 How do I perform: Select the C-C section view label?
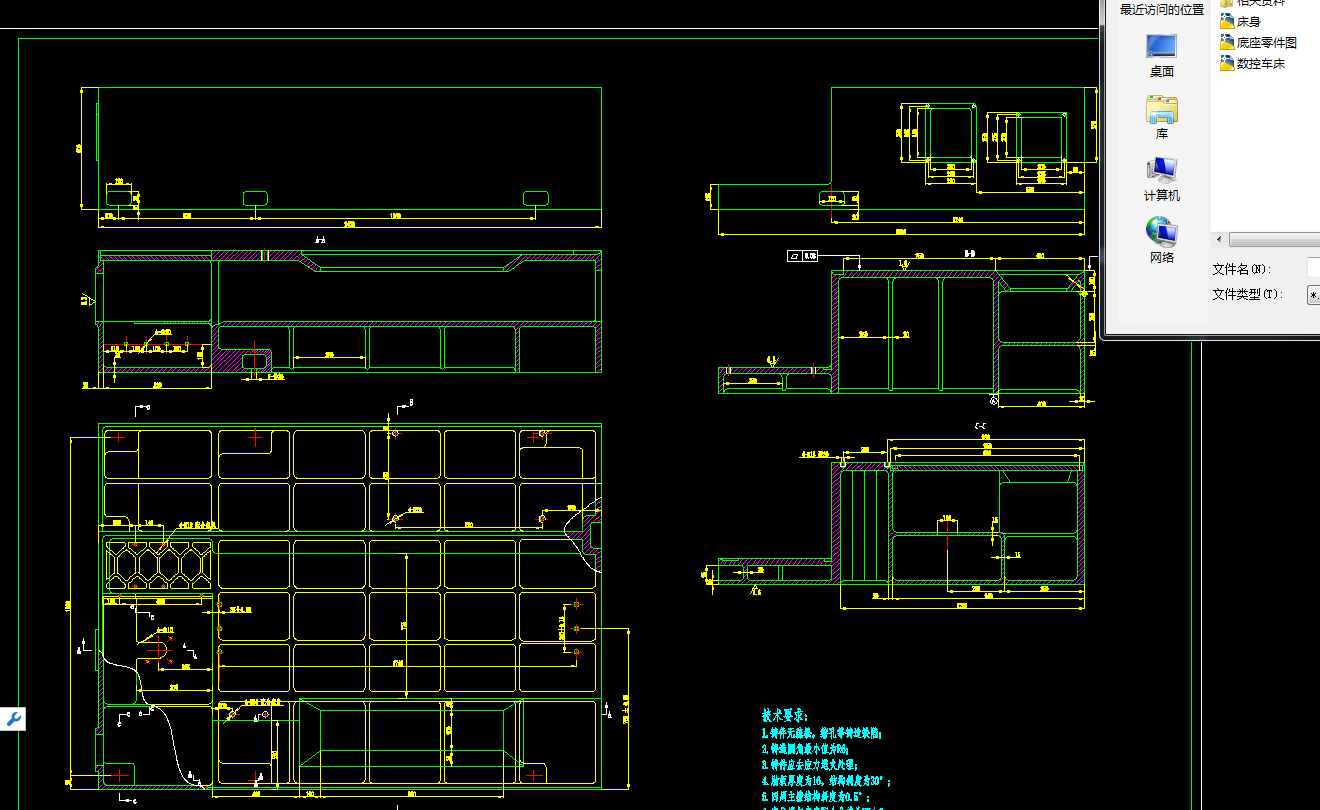(982, 427)
